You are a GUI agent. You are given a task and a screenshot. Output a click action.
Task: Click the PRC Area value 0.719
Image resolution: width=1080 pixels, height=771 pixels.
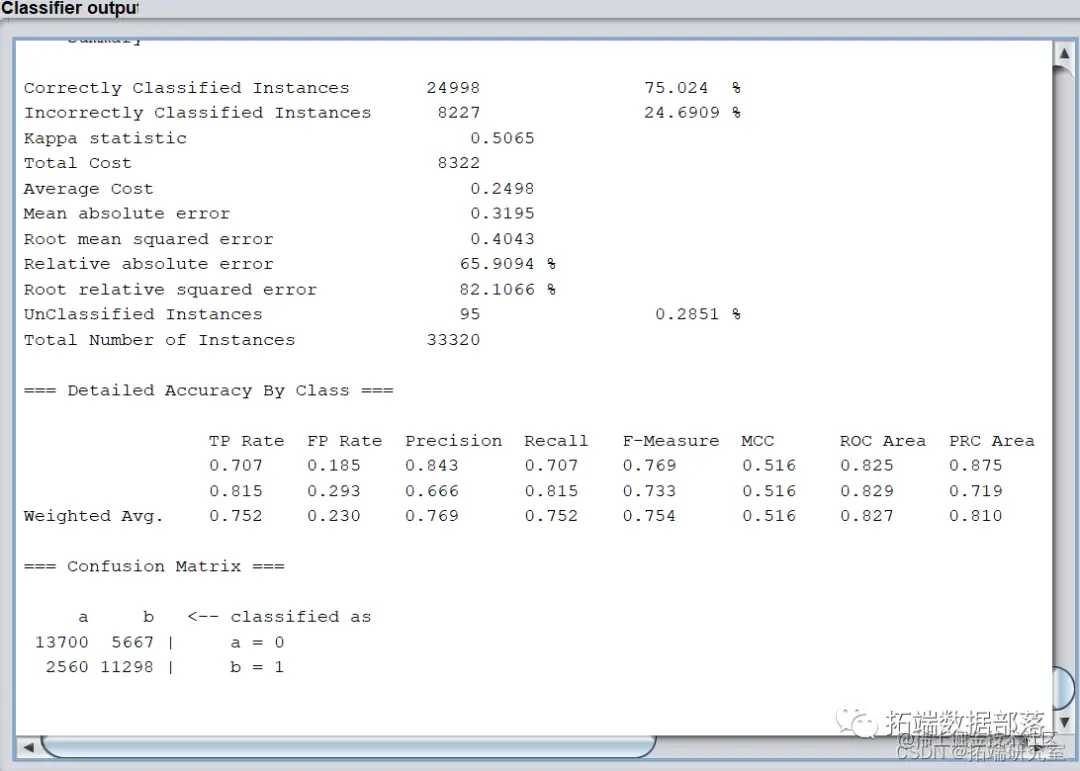pyautogui.click(x=975, y=491)
